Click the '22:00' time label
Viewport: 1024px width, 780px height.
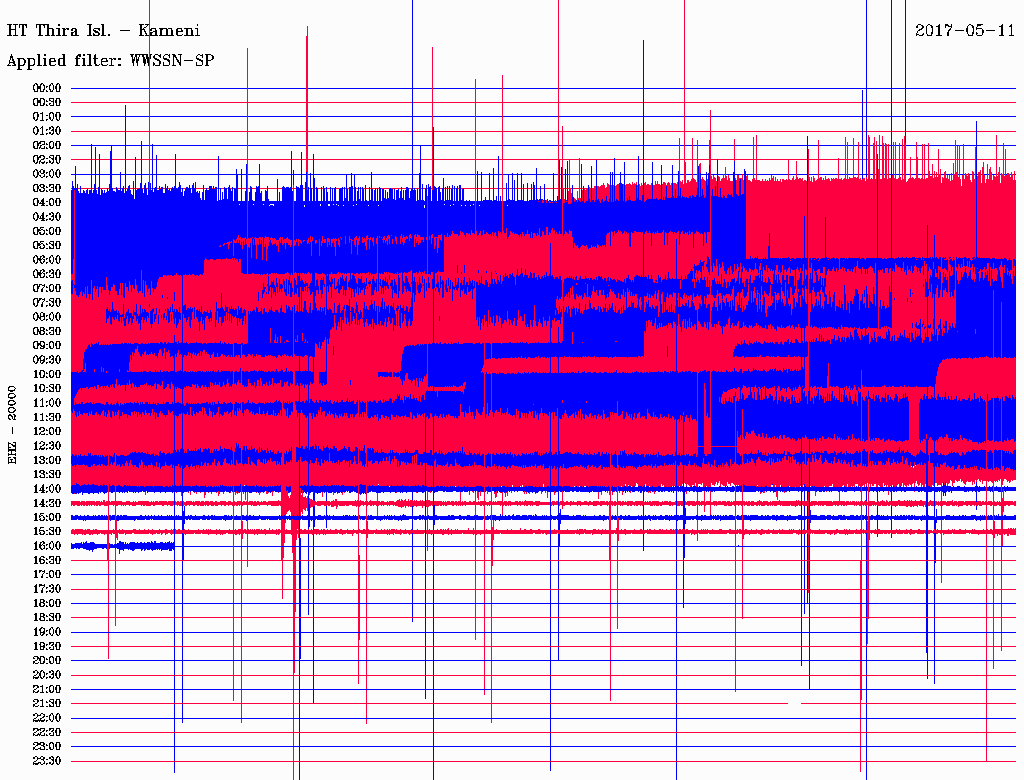[47, 718]
